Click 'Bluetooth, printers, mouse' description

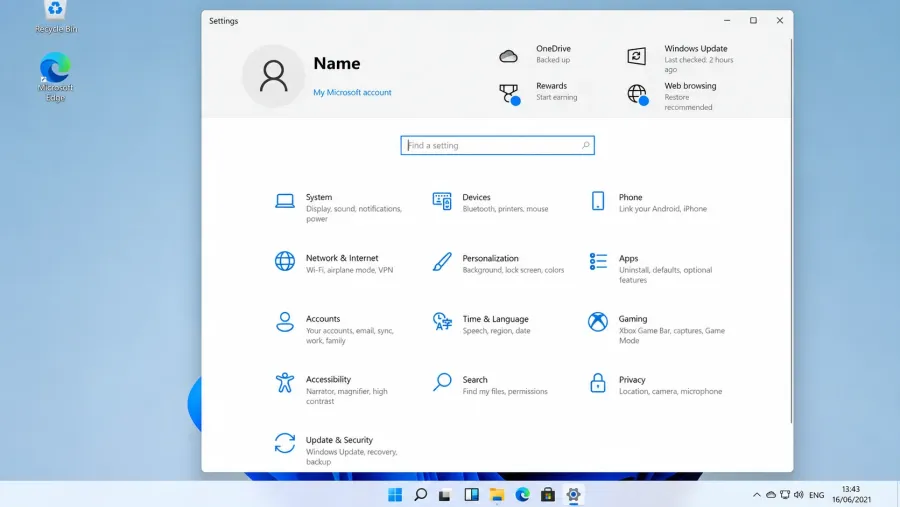505,209
